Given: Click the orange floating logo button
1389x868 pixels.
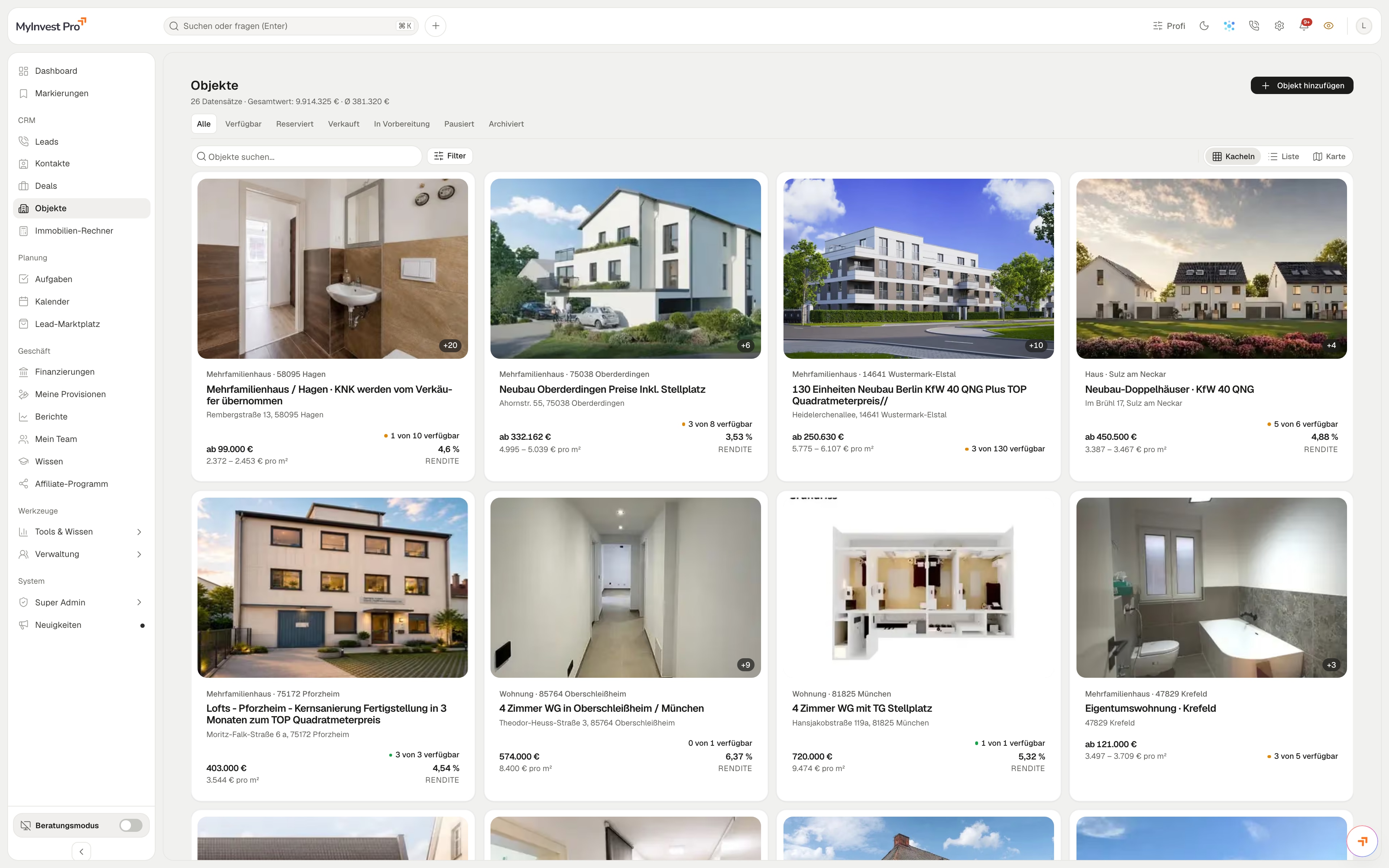Looking at the screenshot, I should click(1362, 842).
